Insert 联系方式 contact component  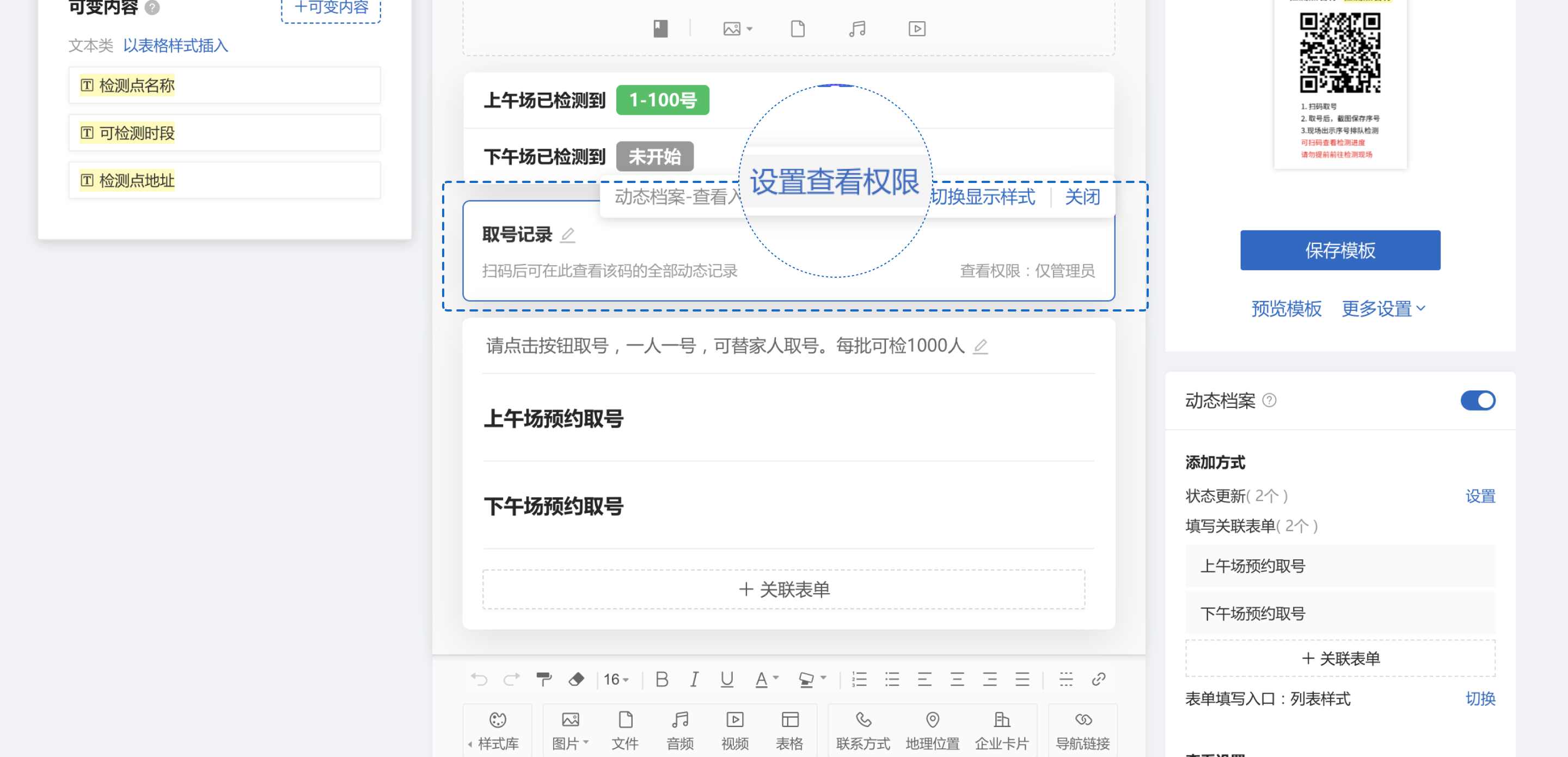(x=862, y=730)
